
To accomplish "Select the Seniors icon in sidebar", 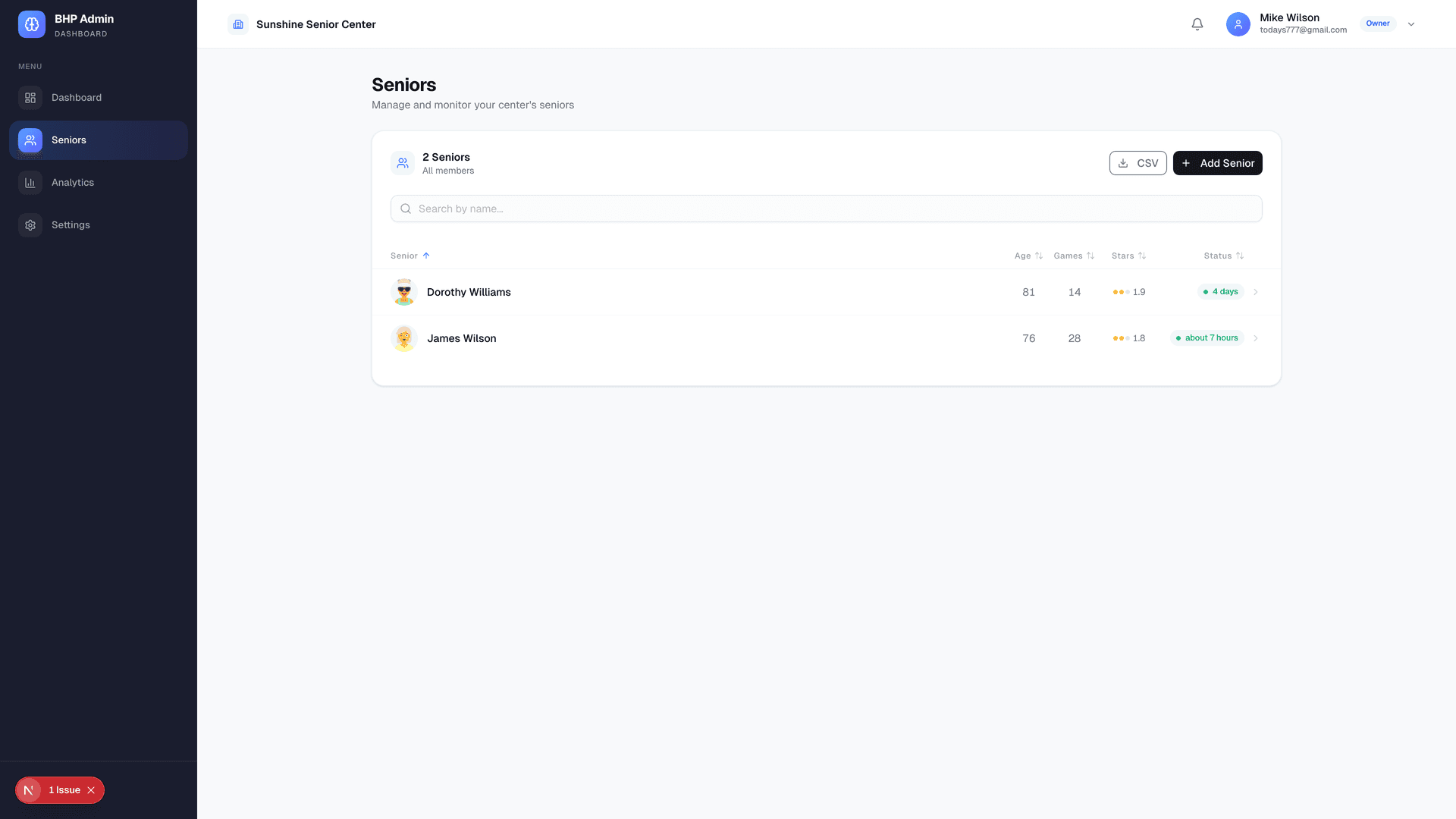I will (30, 140).
